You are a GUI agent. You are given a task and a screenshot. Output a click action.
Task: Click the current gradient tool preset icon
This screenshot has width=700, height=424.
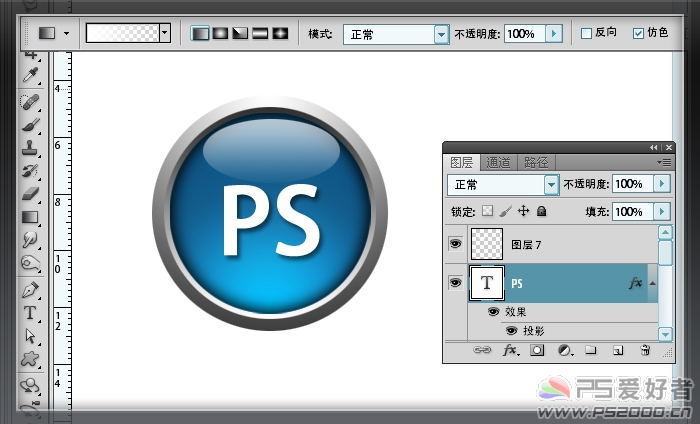(x=47, y=33)
